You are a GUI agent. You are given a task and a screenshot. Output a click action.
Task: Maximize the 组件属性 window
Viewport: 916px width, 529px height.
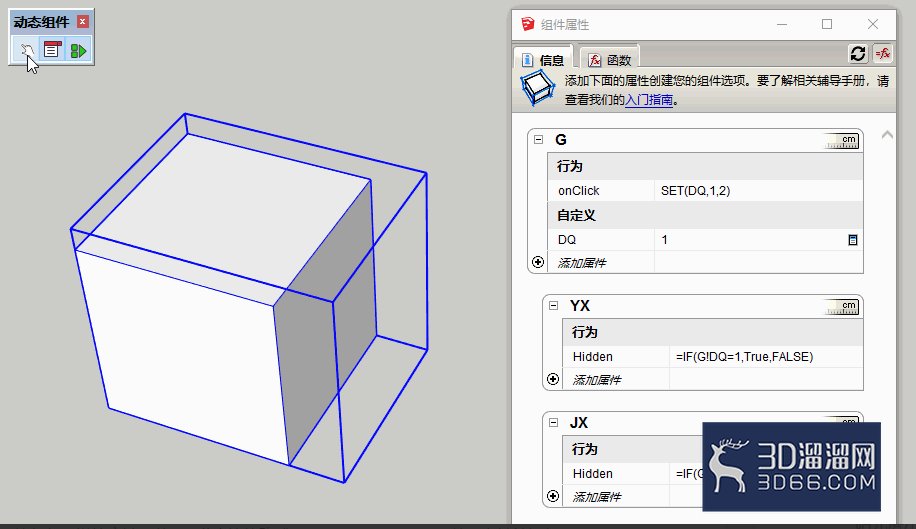[827, 24]
